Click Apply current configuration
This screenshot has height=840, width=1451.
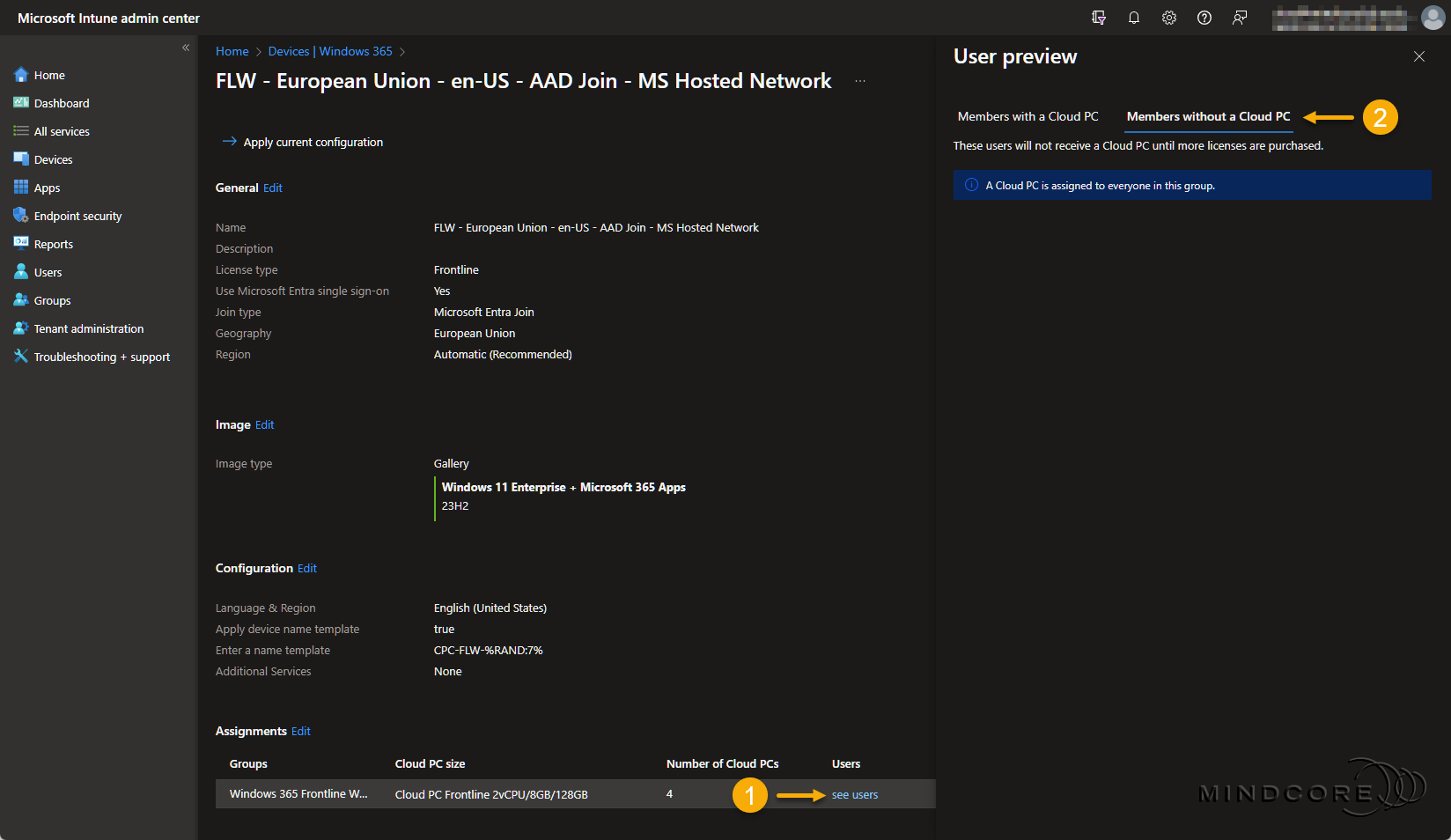point(313,142)
